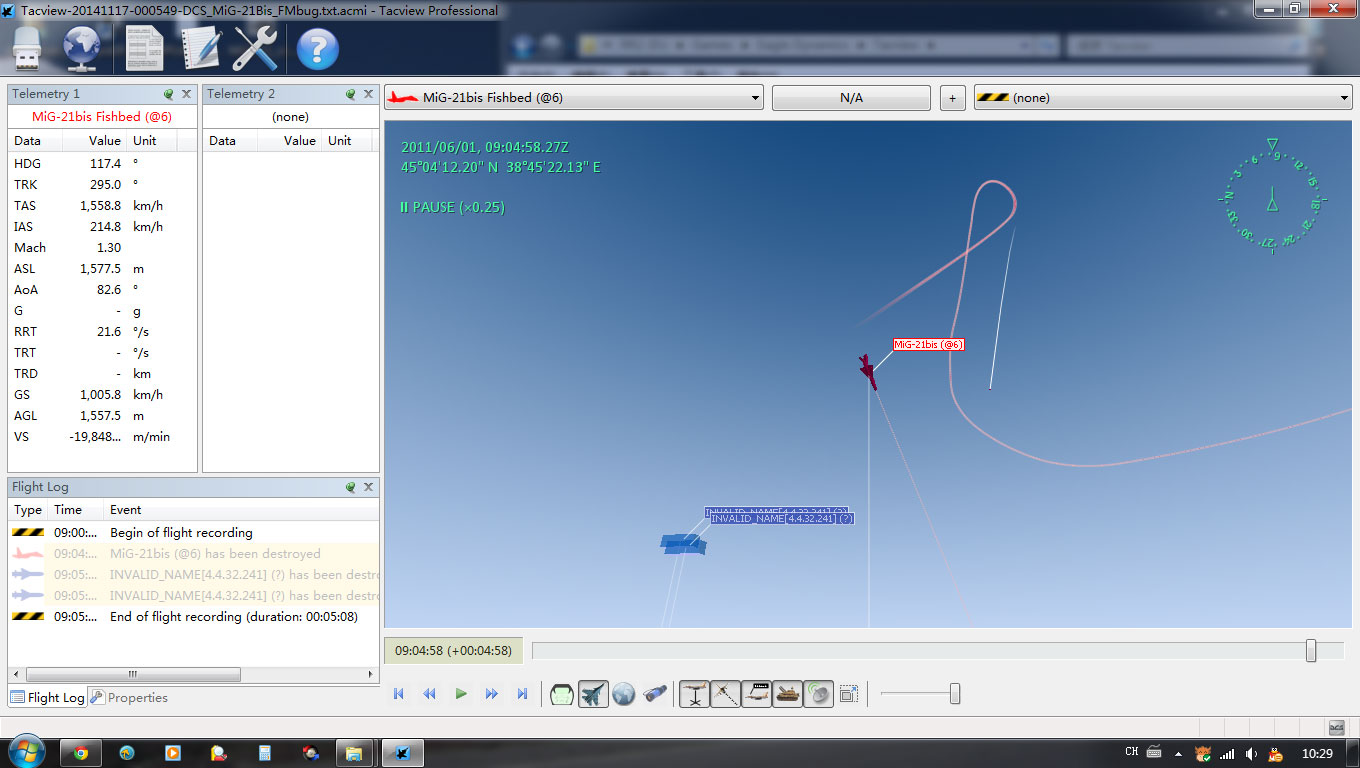This screenshot has width=1360, height=768.
Task: Open the document report toolbar icon
Action: click(146, 49)
